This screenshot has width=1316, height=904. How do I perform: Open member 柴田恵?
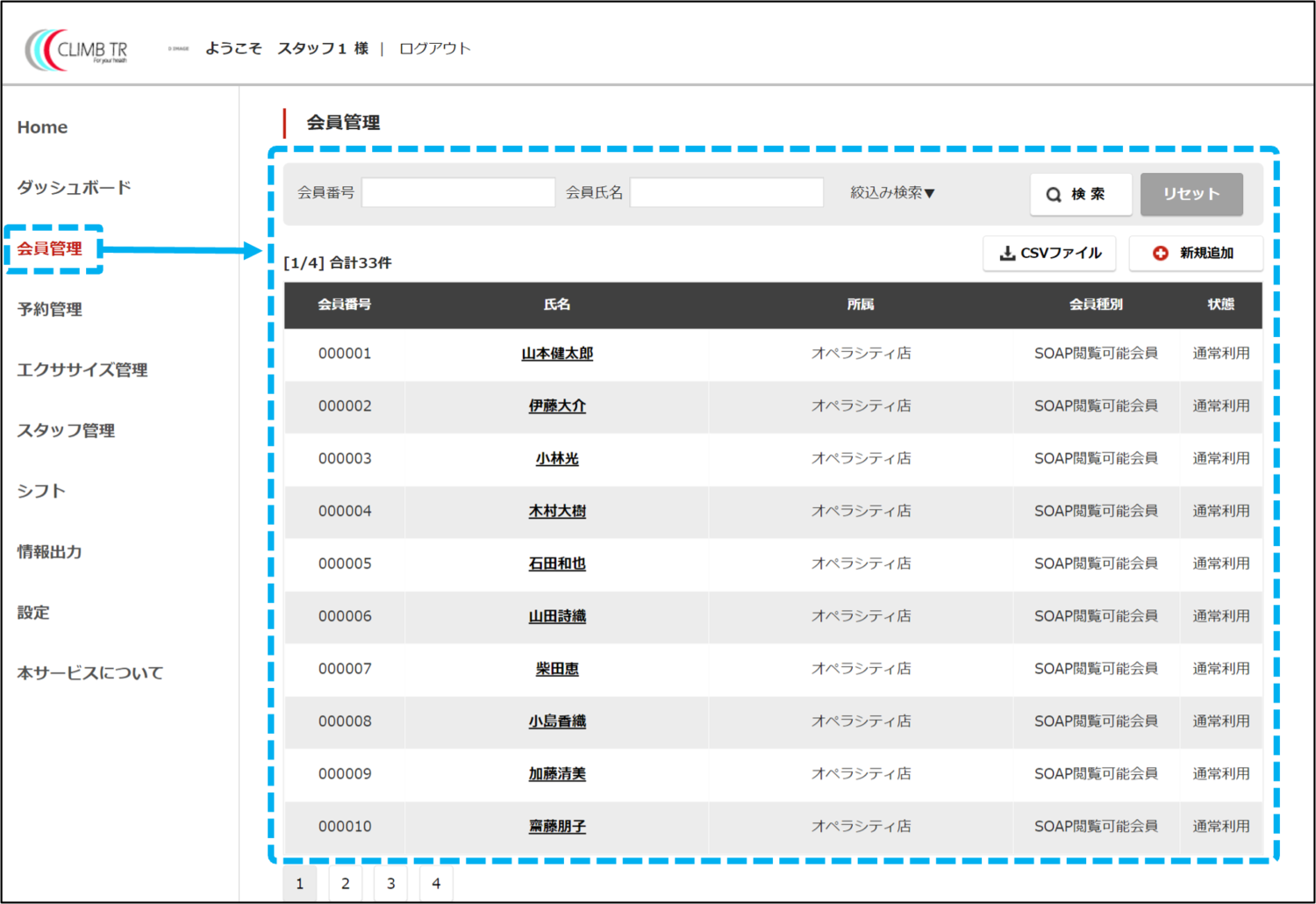pos(557,669)
